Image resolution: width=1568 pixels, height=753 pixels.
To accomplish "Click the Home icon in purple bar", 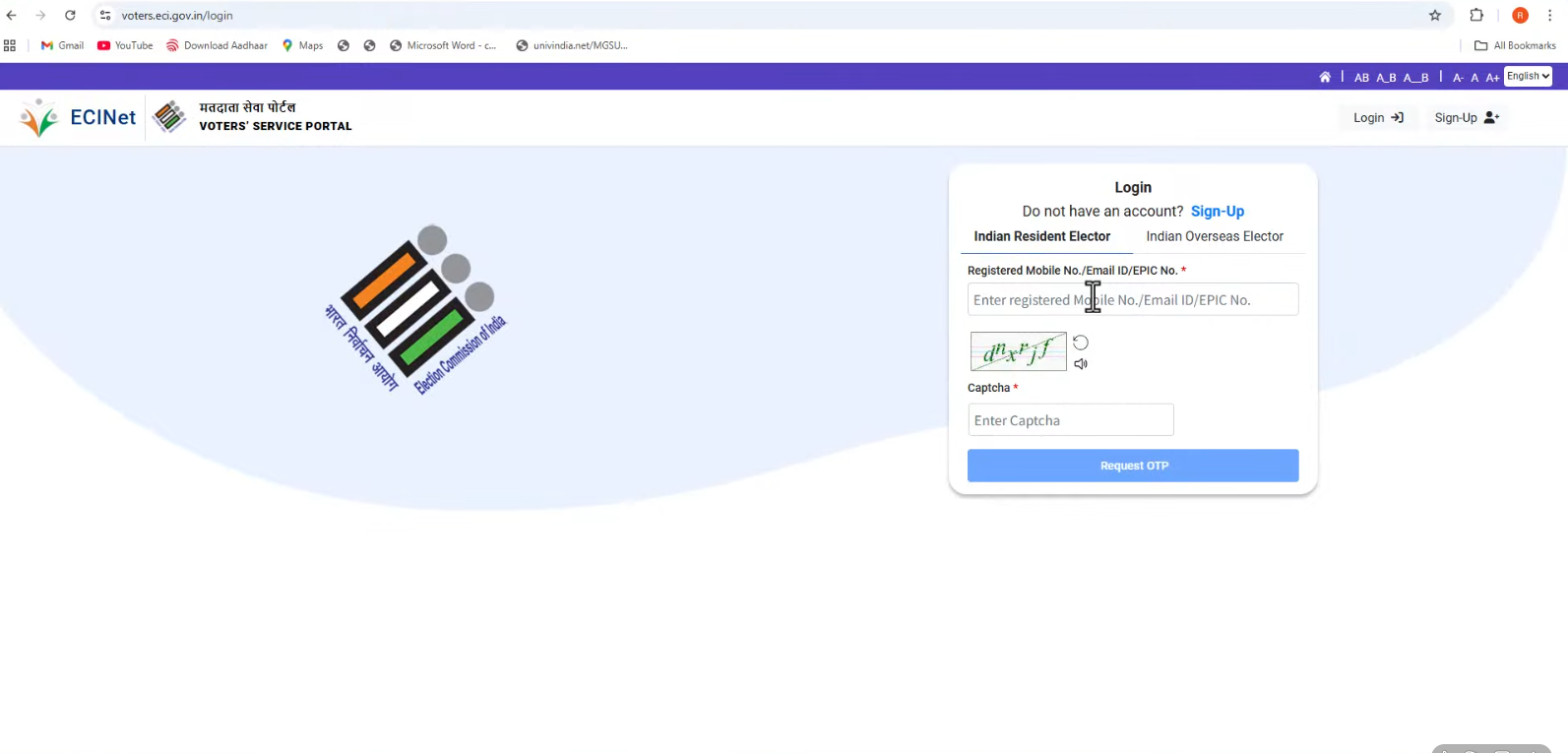I will pos(1325,77).
